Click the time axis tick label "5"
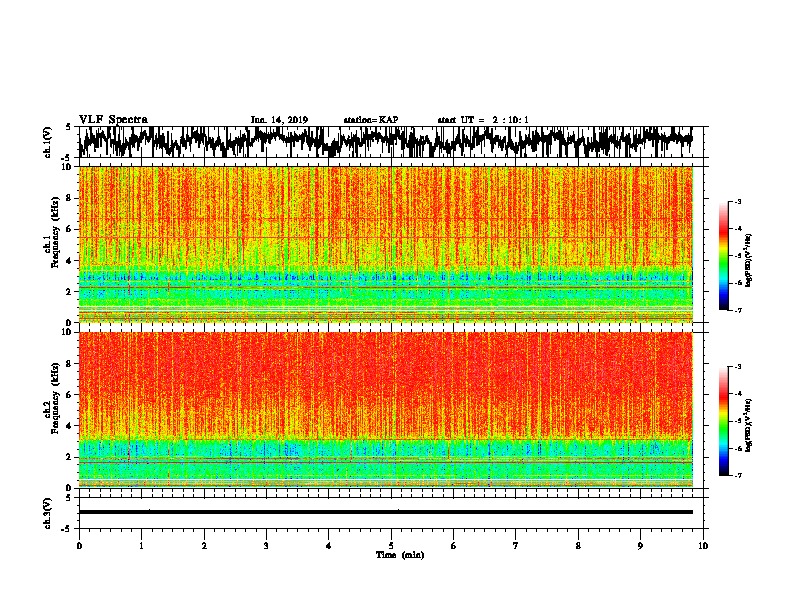The width and height of the screenshot is (792, 612). point(391,546)
